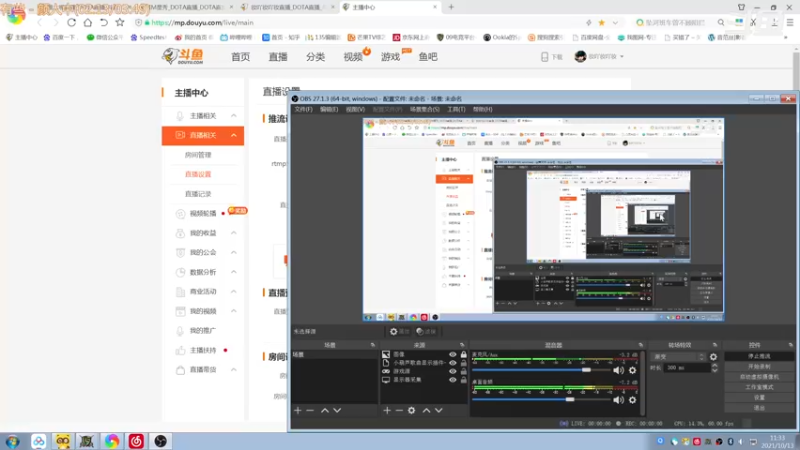Toggle visibility of 显示器采集 source
Viewport: 800px width, 450px height.
tap(453, 380)
